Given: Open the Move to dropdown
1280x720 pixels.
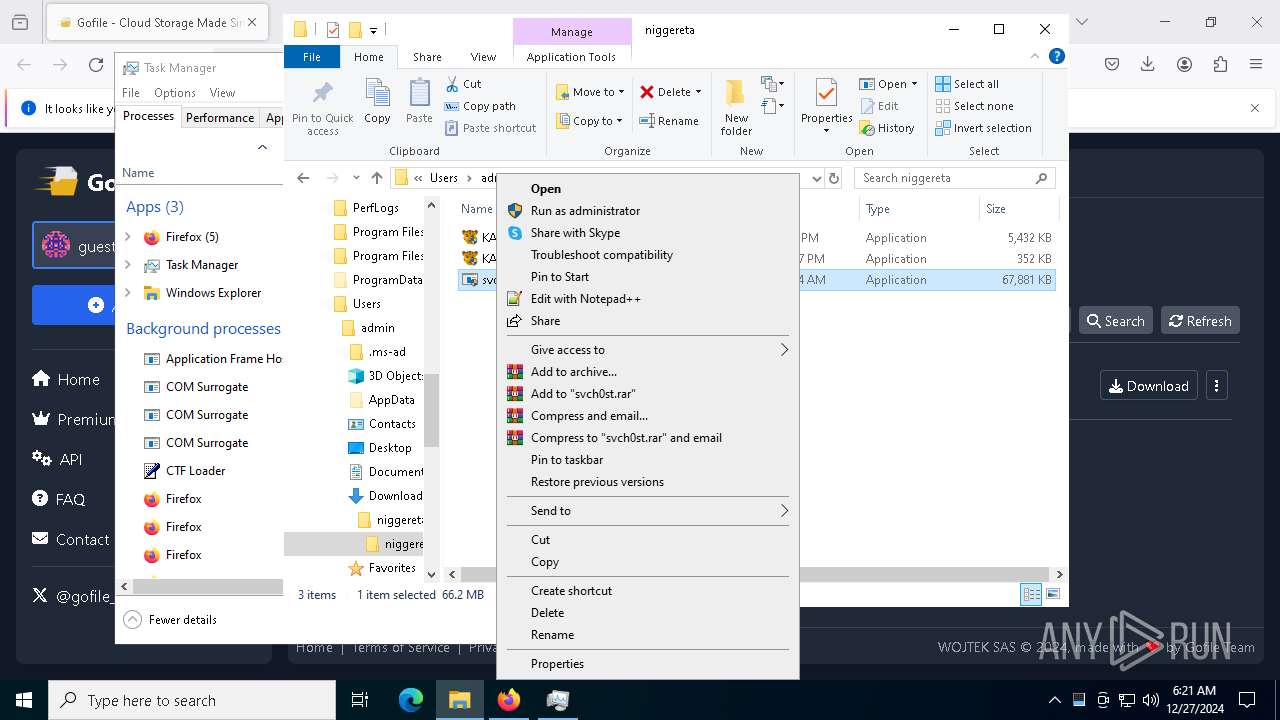Looking at the screenshot, I should pos(590,92).
